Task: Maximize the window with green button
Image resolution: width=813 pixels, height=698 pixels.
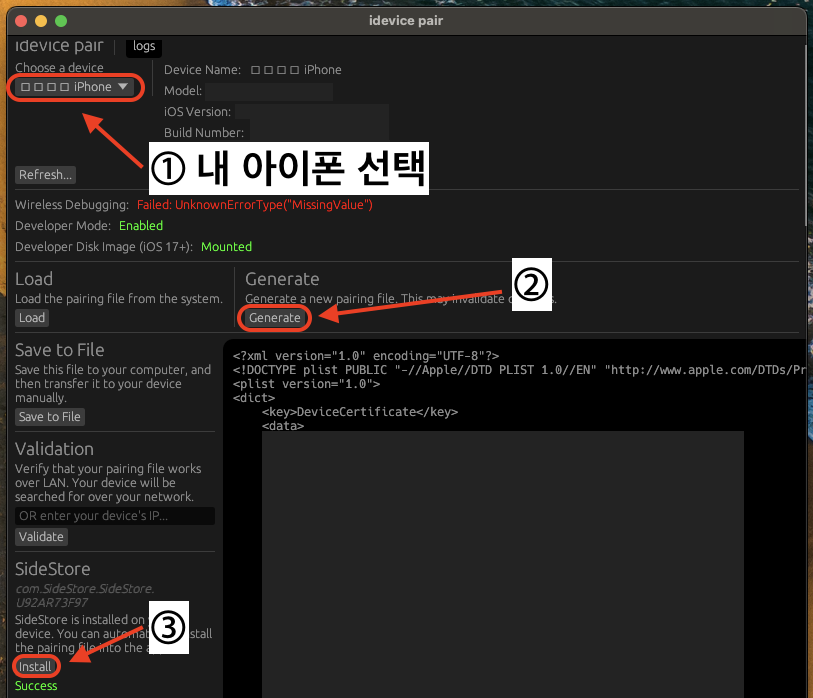Action: [x=61, y=21]
